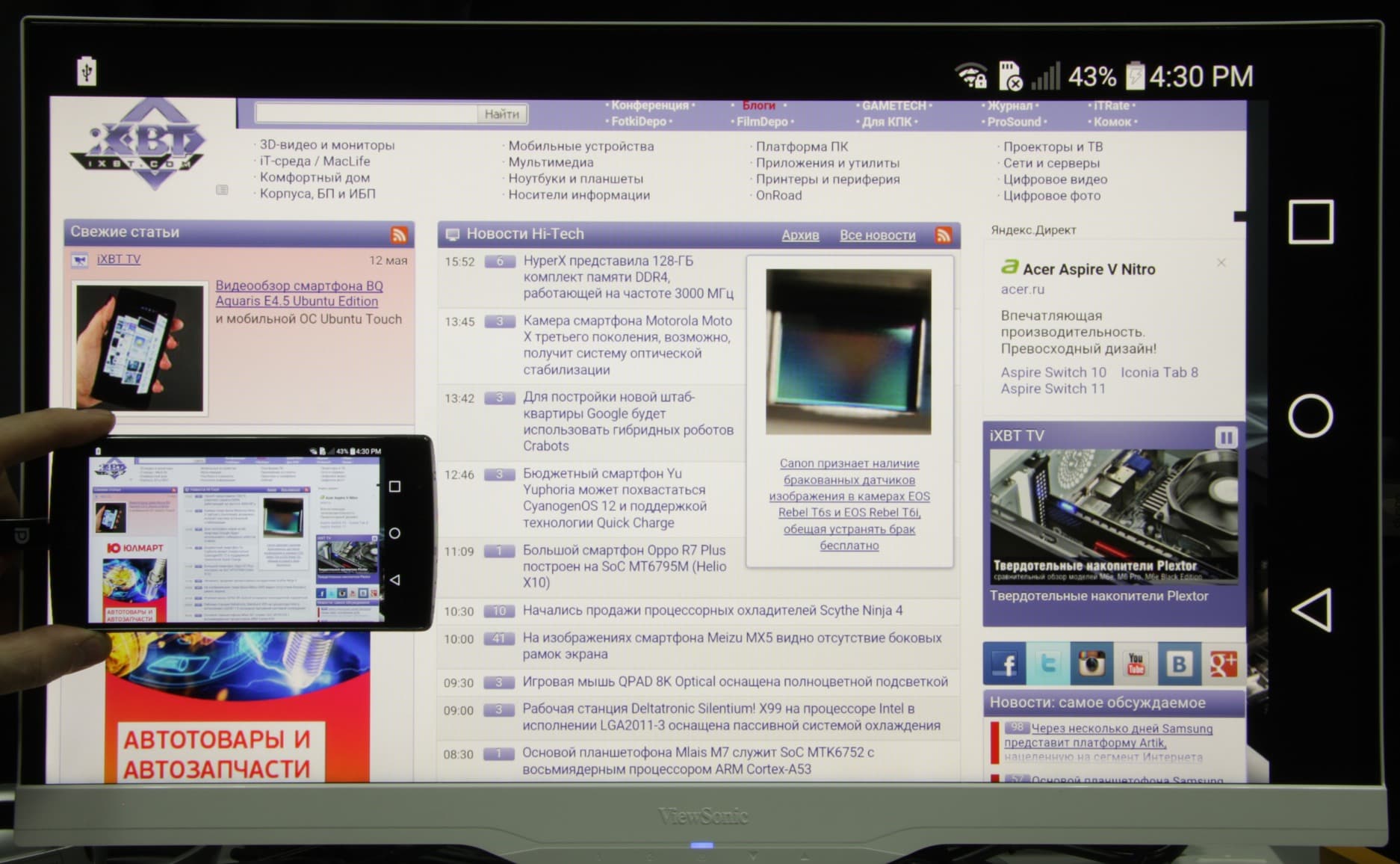Open the Мобильные устройства section
The image size is (1400, 864).
[581, 146]
